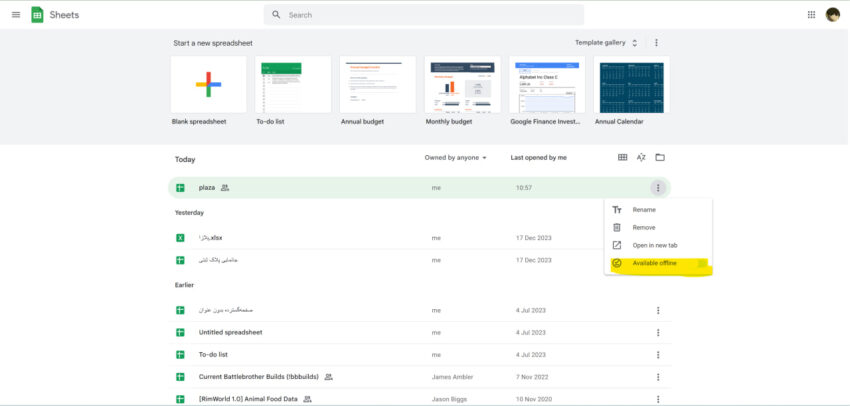Pick the Annual budget template
This screenshot has height=406, width=850.
[378, 85]
